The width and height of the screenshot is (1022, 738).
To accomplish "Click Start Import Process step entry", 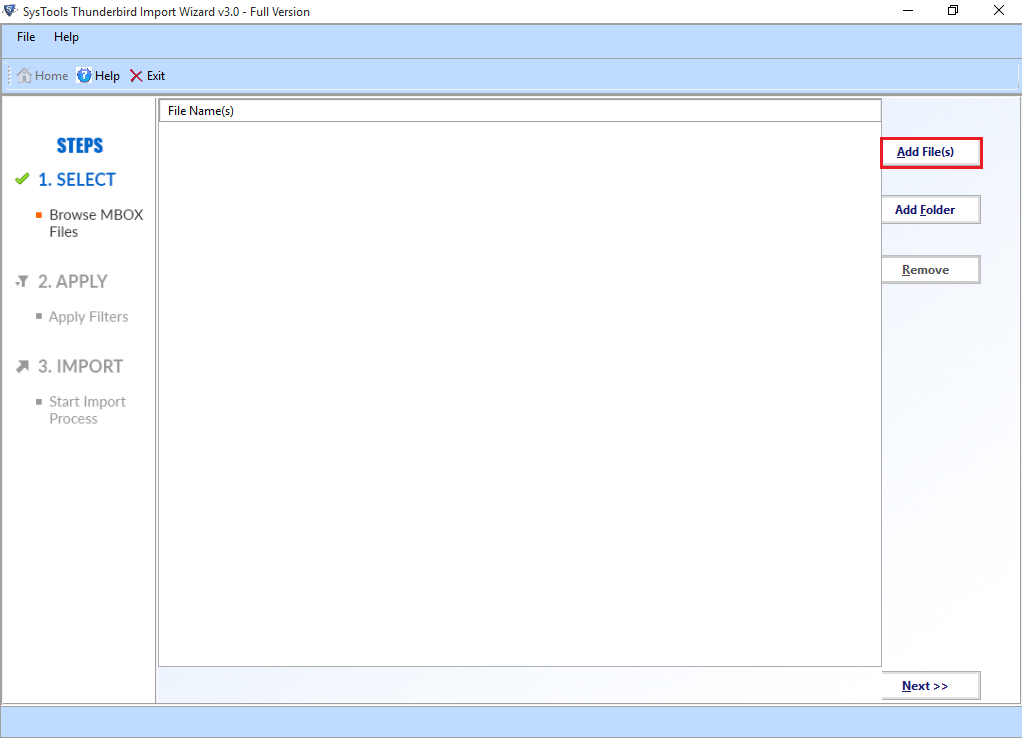I will click(x=87, y=410).
